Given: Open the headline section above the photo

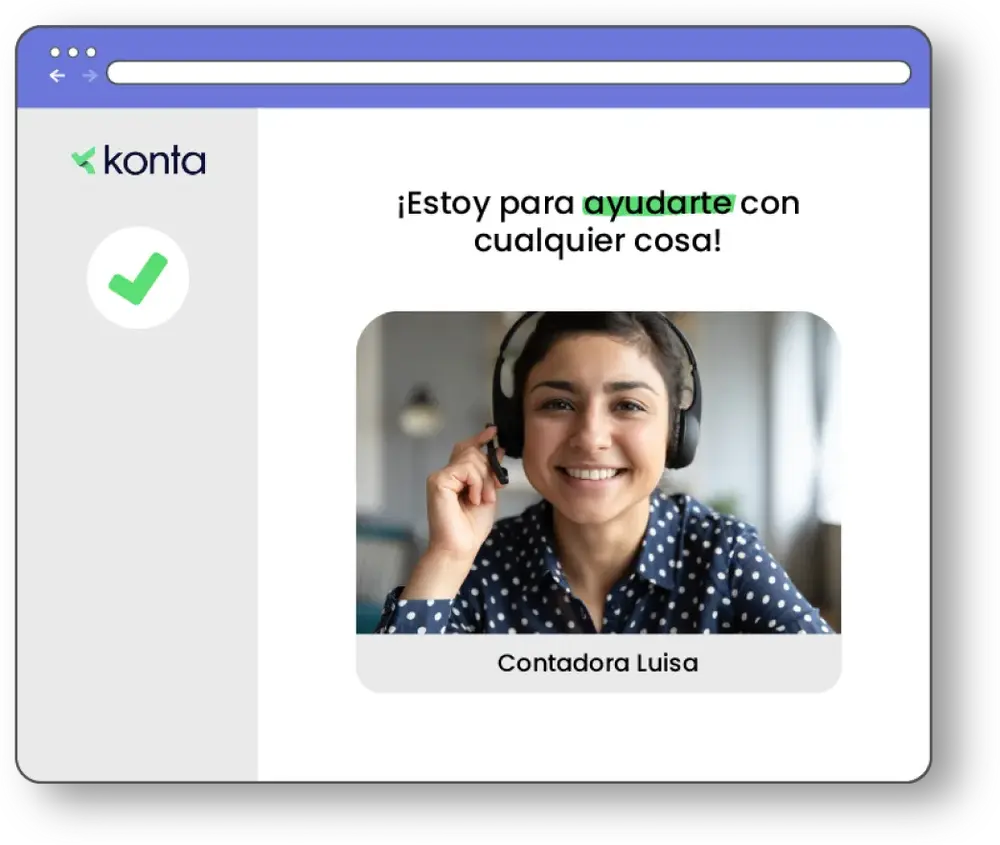Looking at the screenshot, I should (x=598, y=220).
